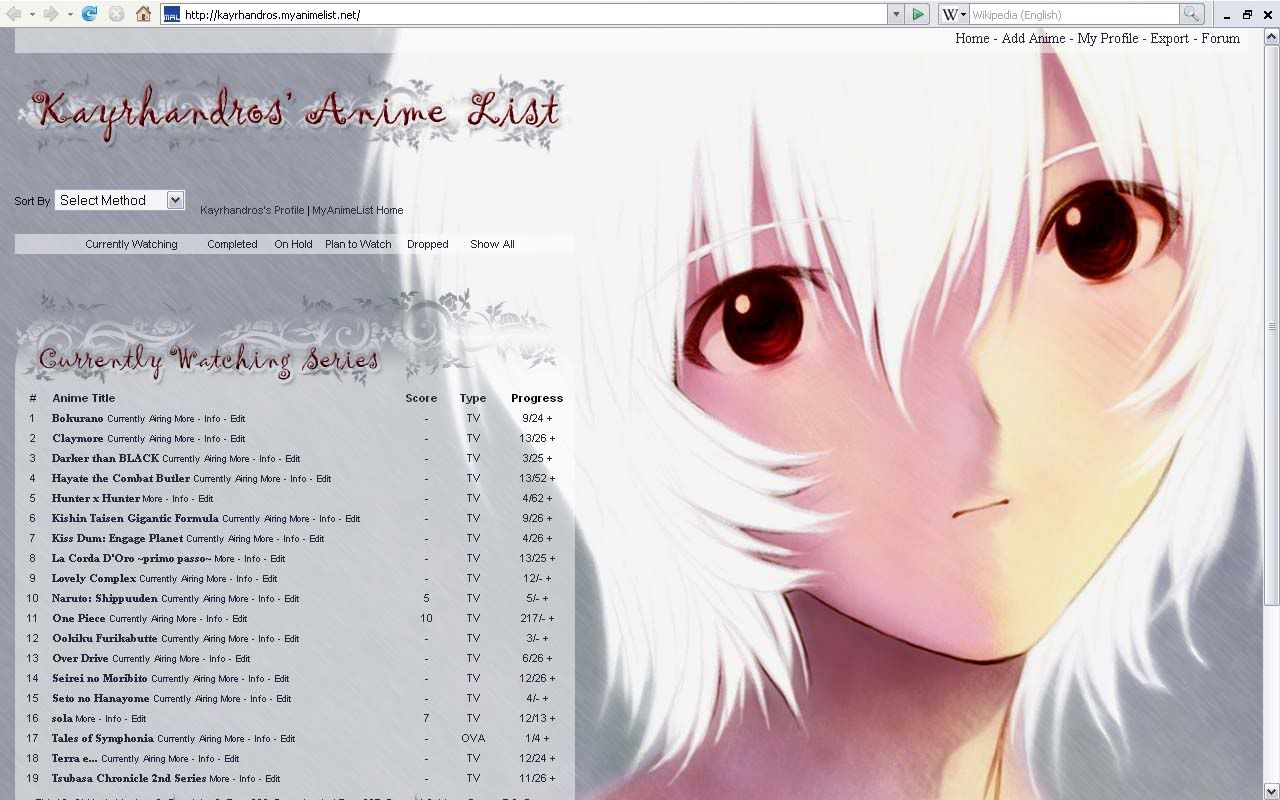The image size is (1280, 800).
Task: Open Kayrhandros's Profile link
Action: [252, 210]
